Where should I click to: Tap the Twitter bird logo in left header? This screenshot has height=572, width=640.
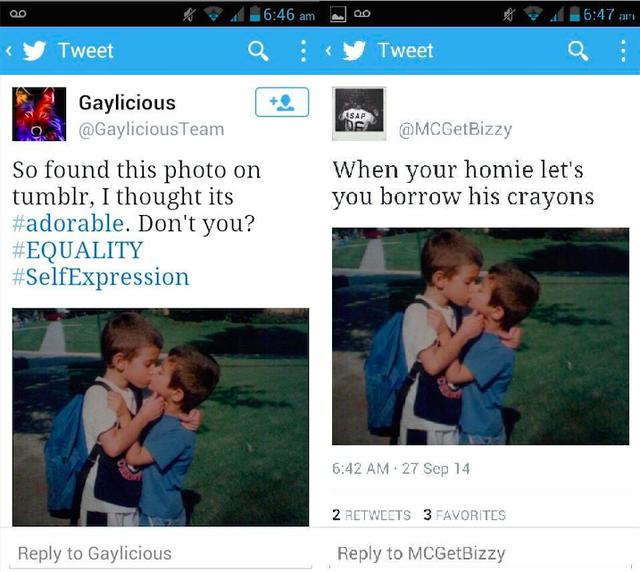(x=35, y=51)
